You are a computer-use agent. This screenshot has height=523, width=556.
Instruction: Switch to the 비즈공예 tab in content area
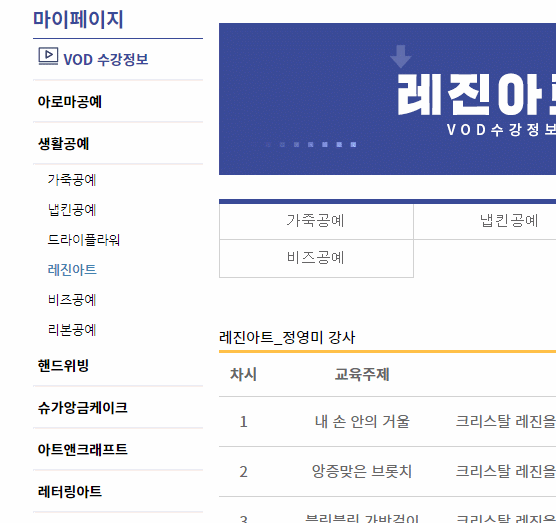click(316, 258)
